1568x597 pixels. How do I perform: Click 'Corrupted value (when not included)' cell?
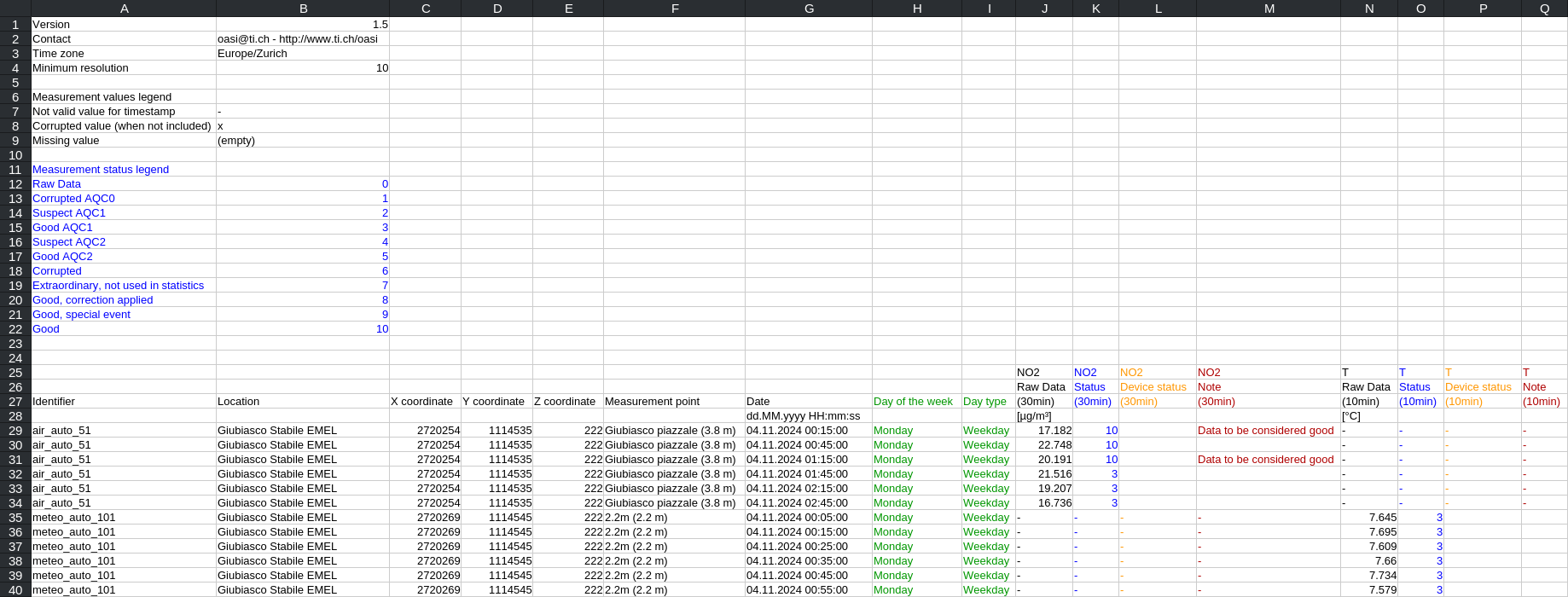point(124,126)
